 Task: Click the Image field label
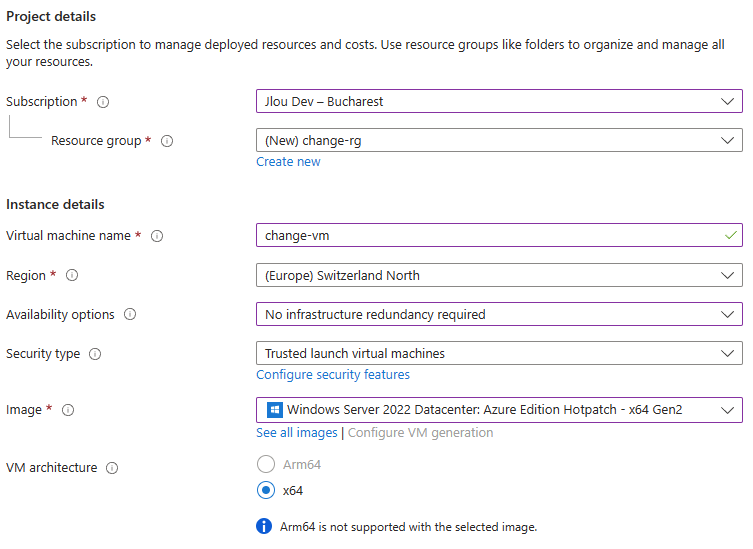(x=24, y=410)
